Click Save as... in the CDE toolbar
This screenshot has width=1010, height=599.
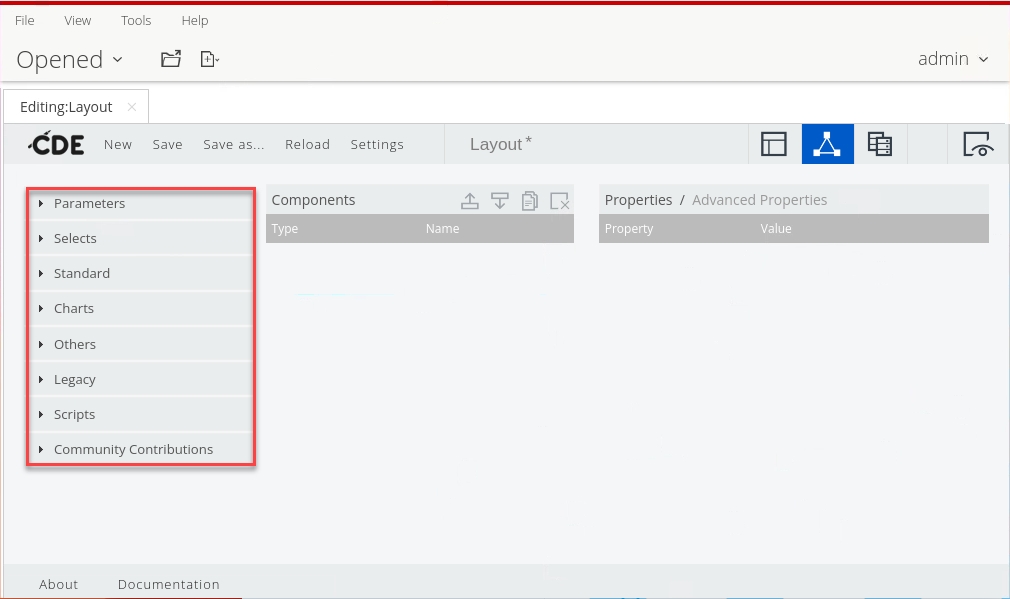(x=233, y=145)
